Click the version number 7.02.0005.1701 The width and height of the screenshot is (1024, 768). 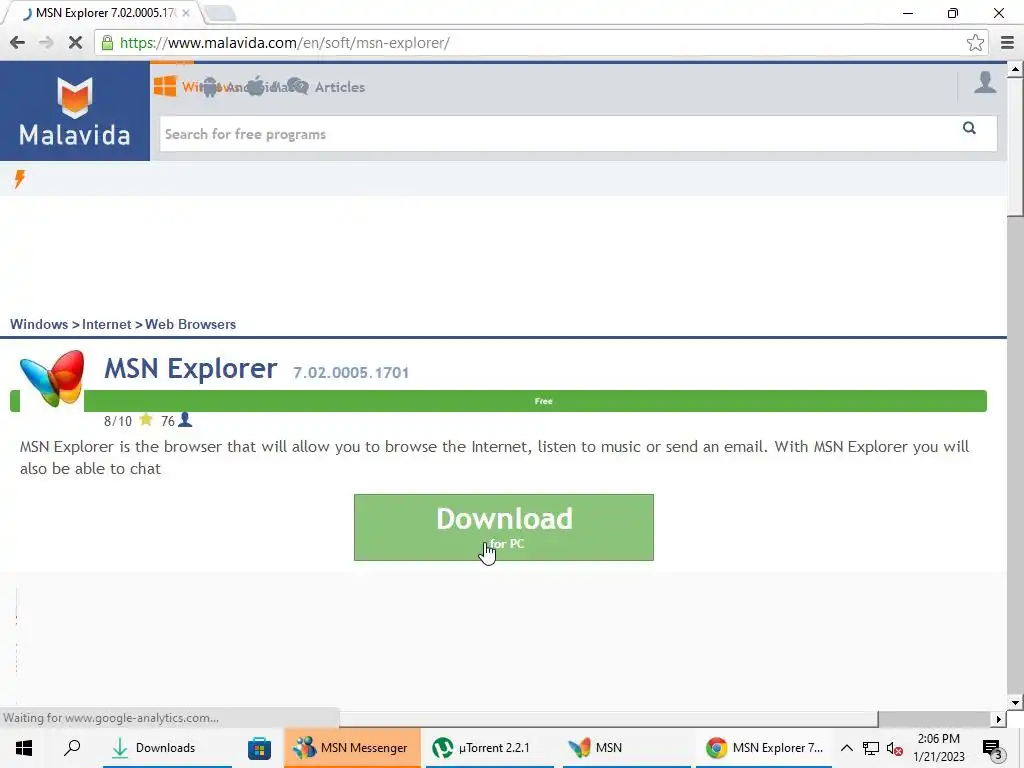click(351, 373)
